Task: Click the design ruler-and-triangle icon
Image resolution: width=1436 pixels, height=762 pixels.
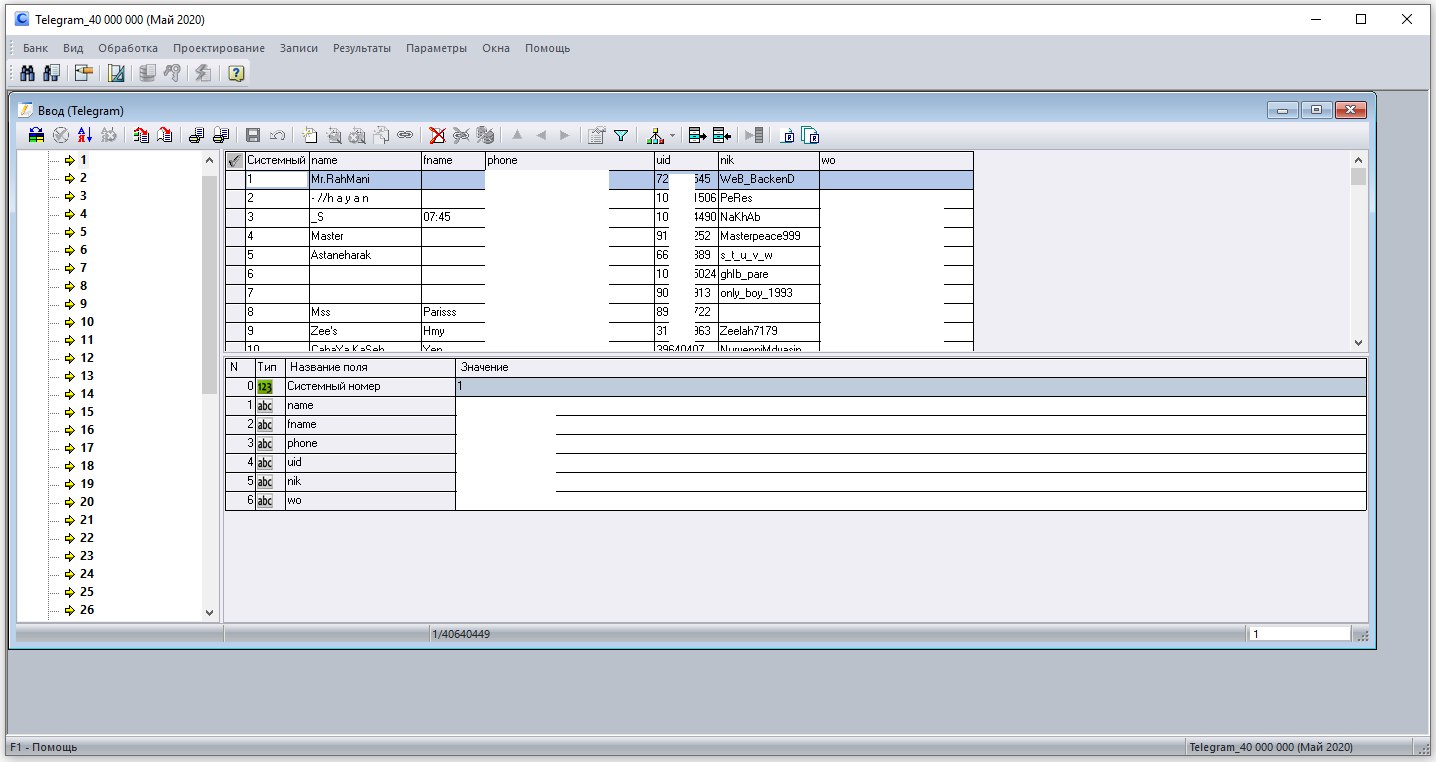Action: (x=116, y=73)
